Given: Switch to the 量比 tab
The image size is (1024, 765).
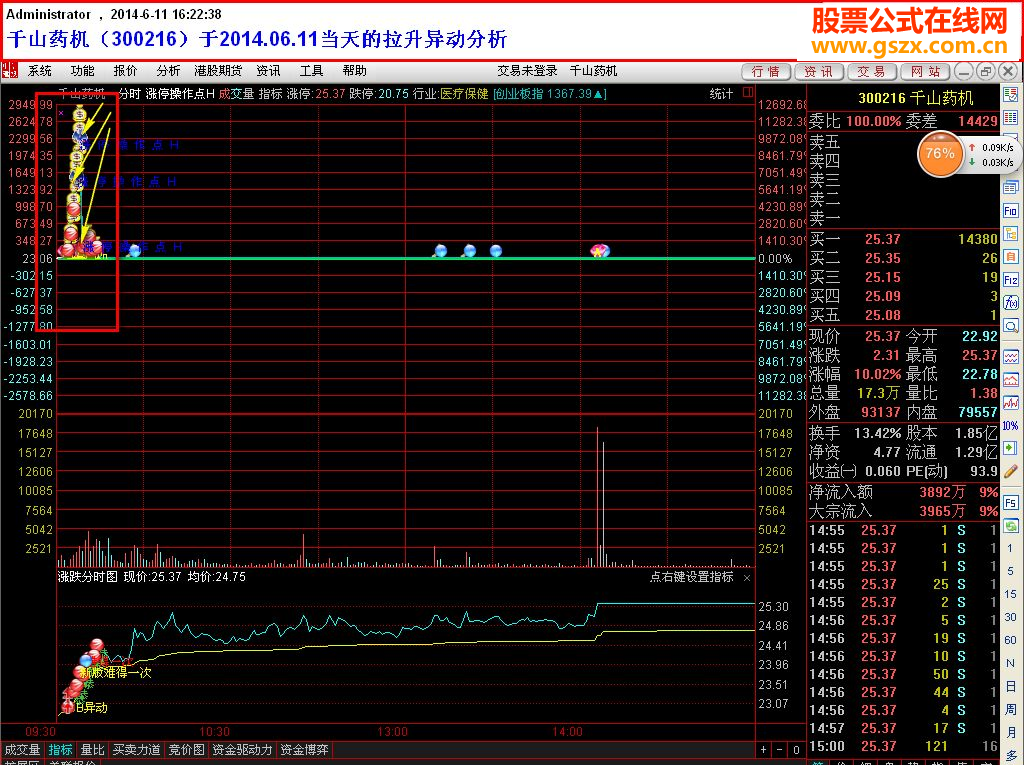Looking at the screenshot, I should pyautogui.click(x=92, y=749).
